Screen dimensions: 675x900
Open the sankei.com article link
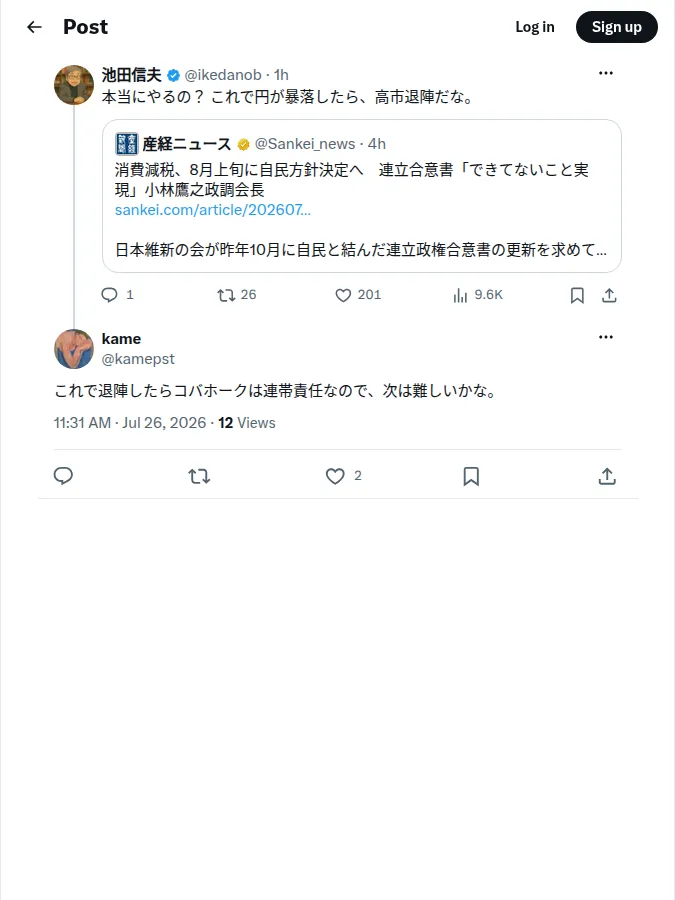212,210
